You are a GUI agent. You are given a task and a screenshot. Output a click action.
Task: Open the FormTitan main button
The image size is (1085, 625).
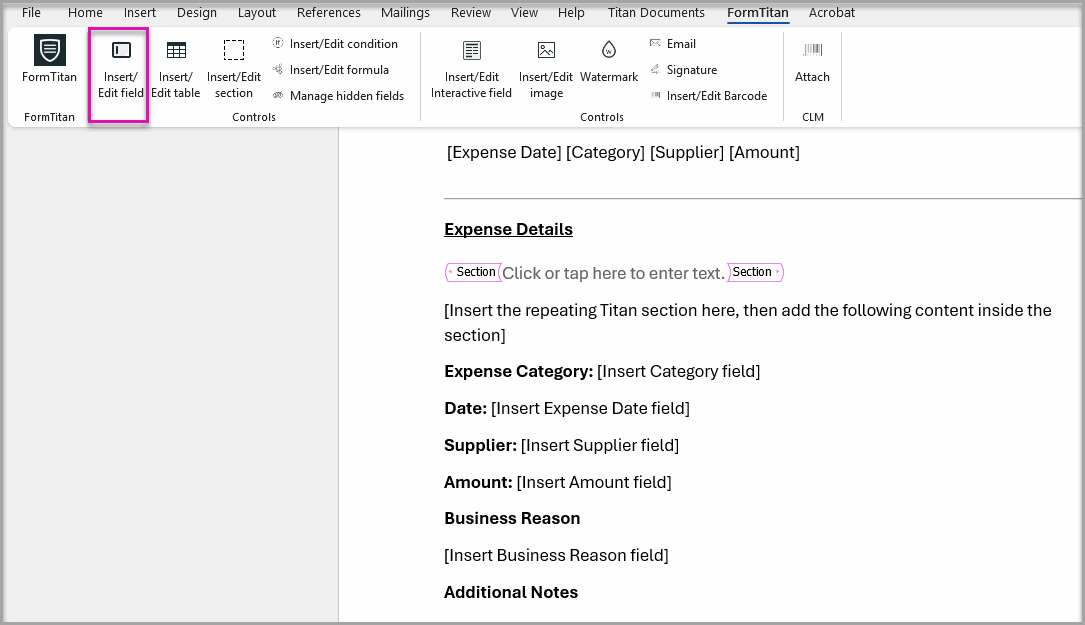click(x=49, y=59)
